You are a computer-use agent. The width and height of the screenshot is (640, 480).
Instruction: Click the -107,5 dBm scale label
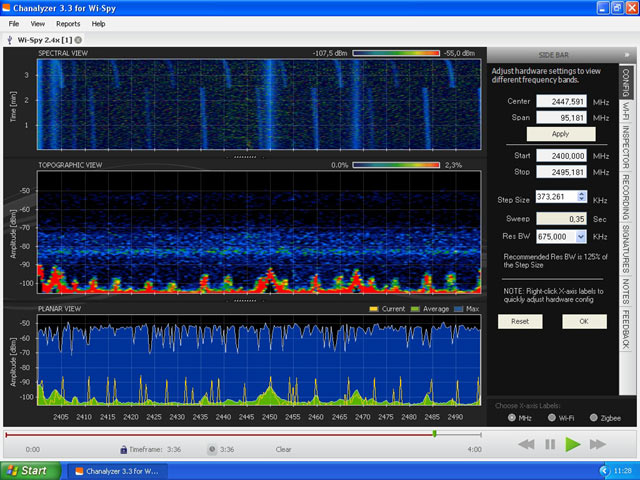(330, 53)
